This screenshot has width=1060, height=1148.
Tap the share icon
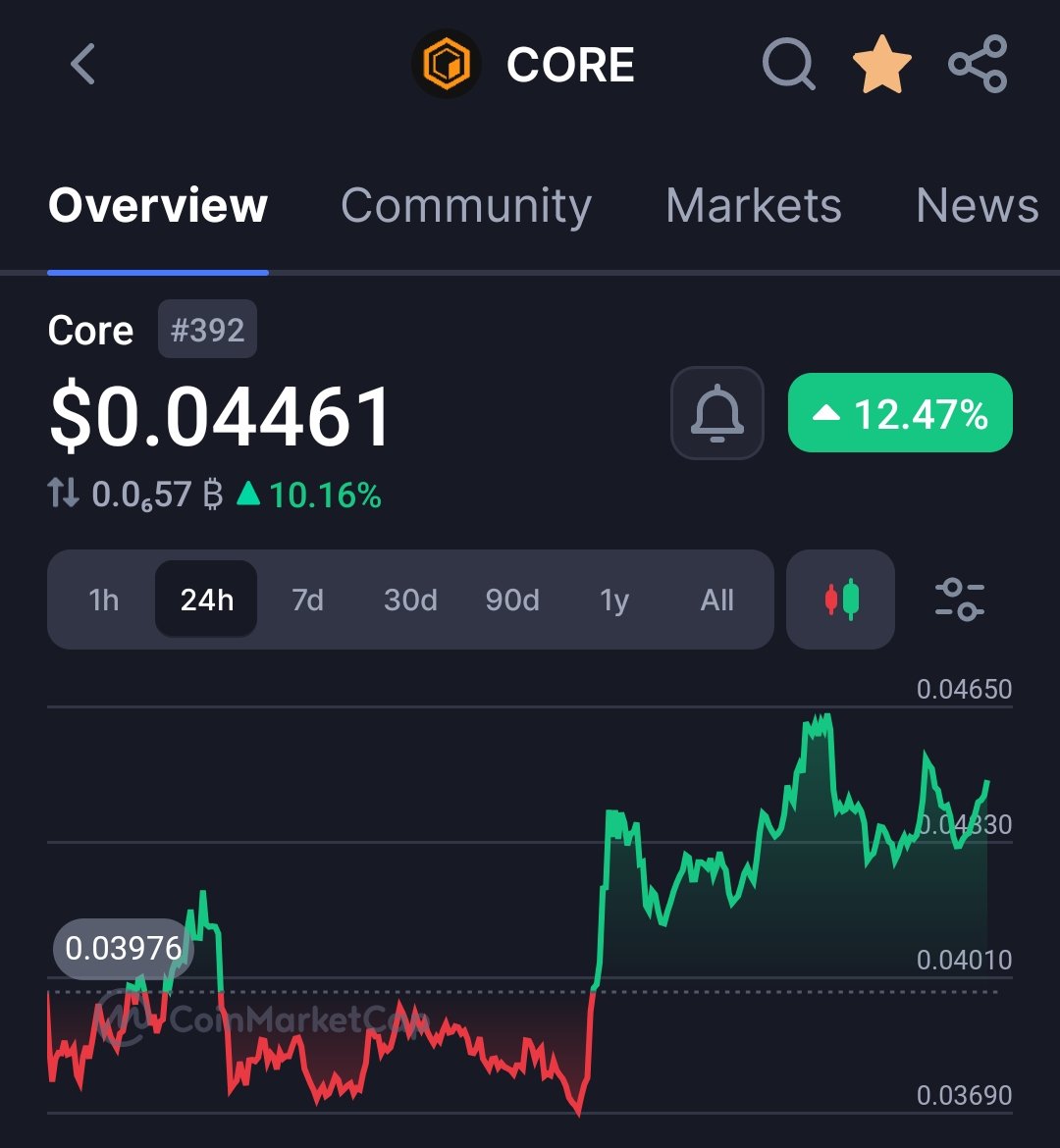coord(978,64)
